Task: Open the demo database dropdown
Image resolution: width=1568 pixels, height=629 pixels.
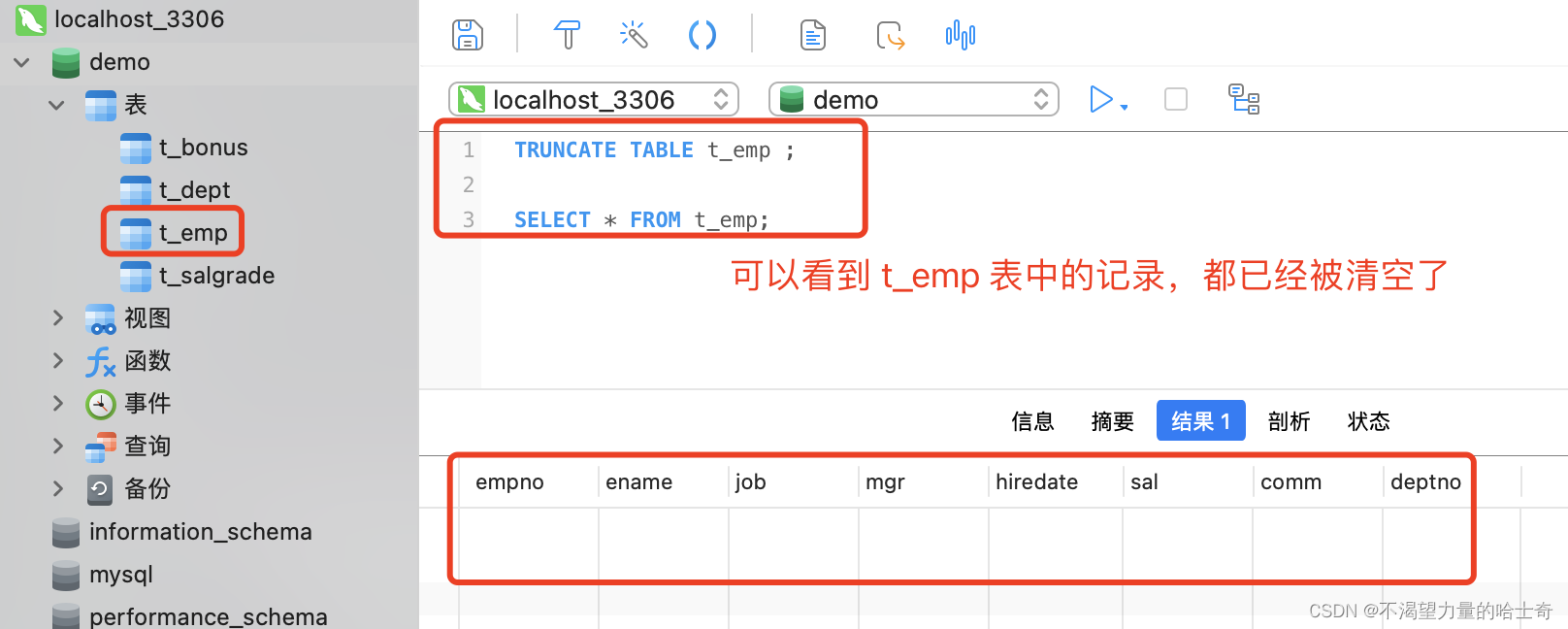Action: click(913, 99)
